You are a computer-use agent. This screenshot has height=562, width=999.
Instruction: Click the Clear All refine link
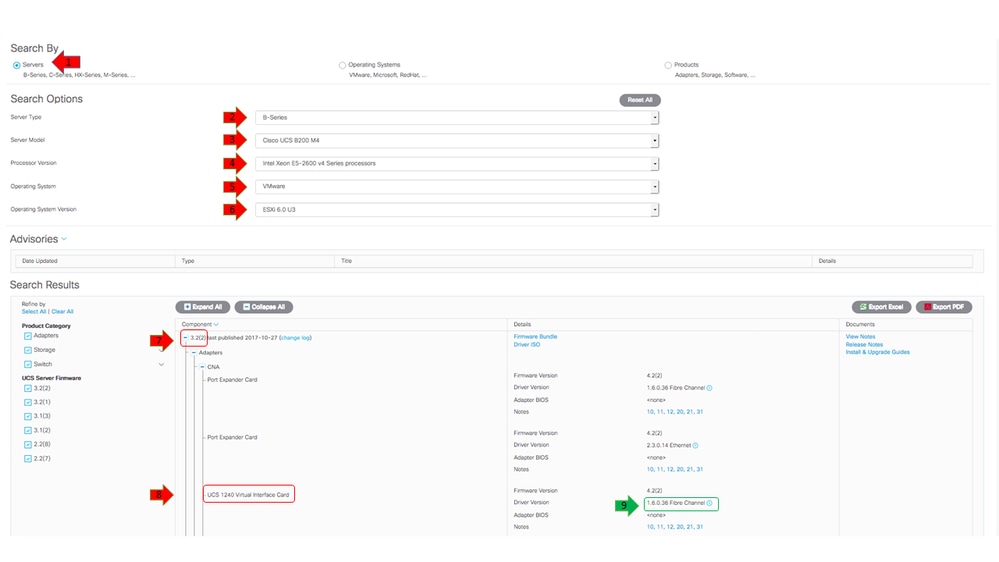click(62, 312)
